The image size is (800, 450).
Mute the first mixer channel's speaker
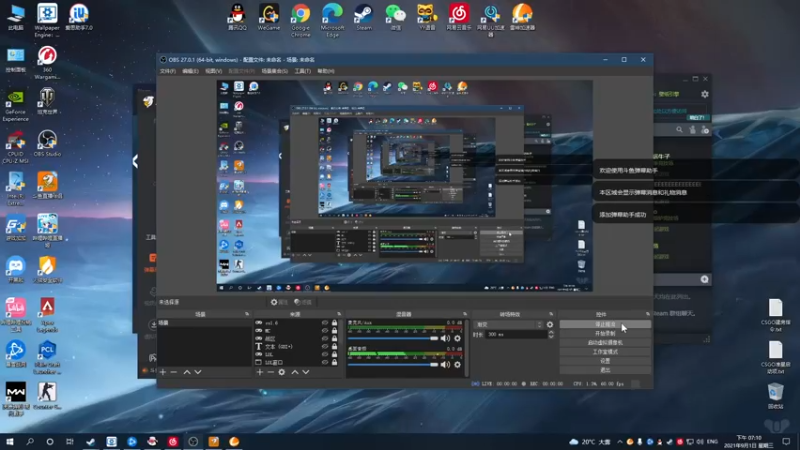pos(445,338)
